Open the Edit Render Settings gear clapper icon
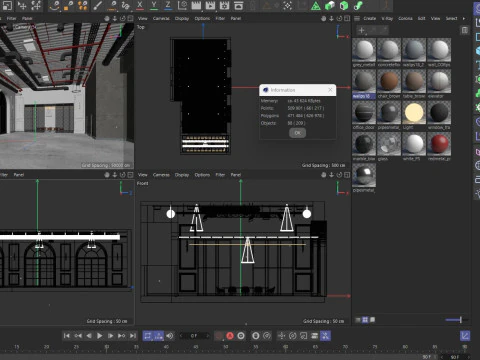The image size is (480, 360). tap(224, 5)
